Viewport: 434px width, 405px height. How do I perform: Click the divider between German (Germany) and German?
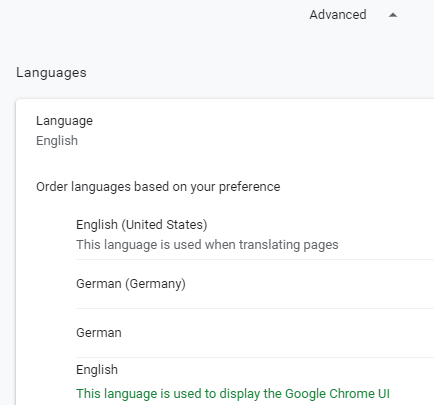click(x=255, y=308)
